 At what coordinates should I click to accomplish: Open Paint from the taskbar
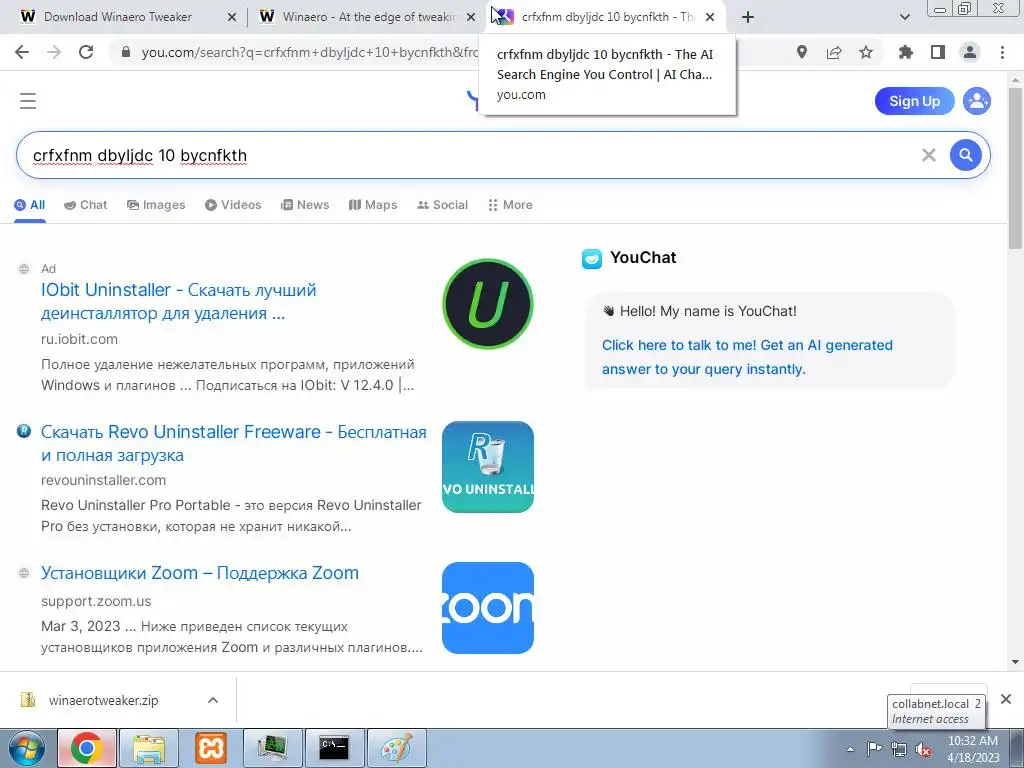[x=396, y=748]
